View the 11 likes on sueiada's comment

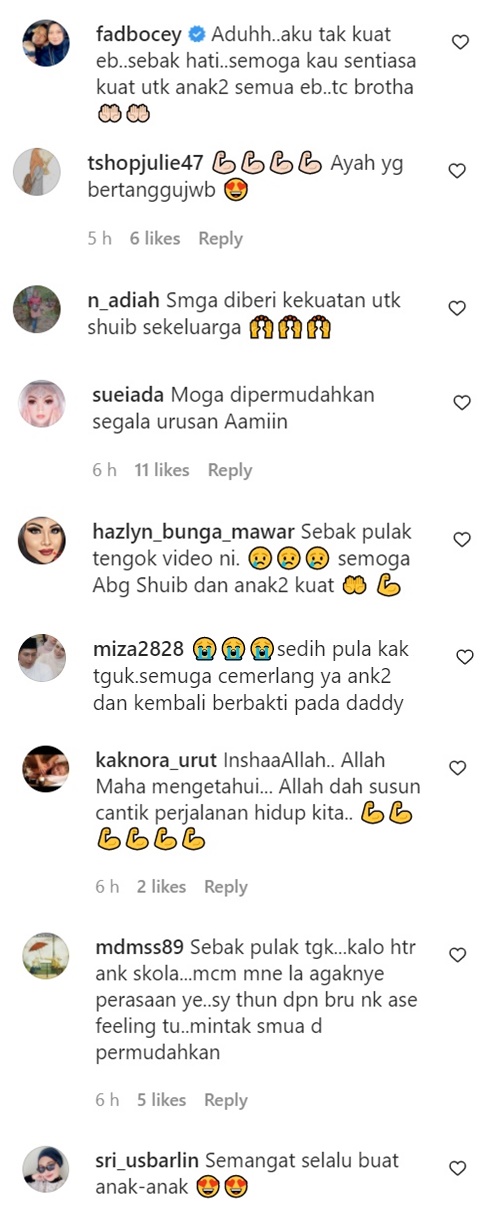pos(162,470)
